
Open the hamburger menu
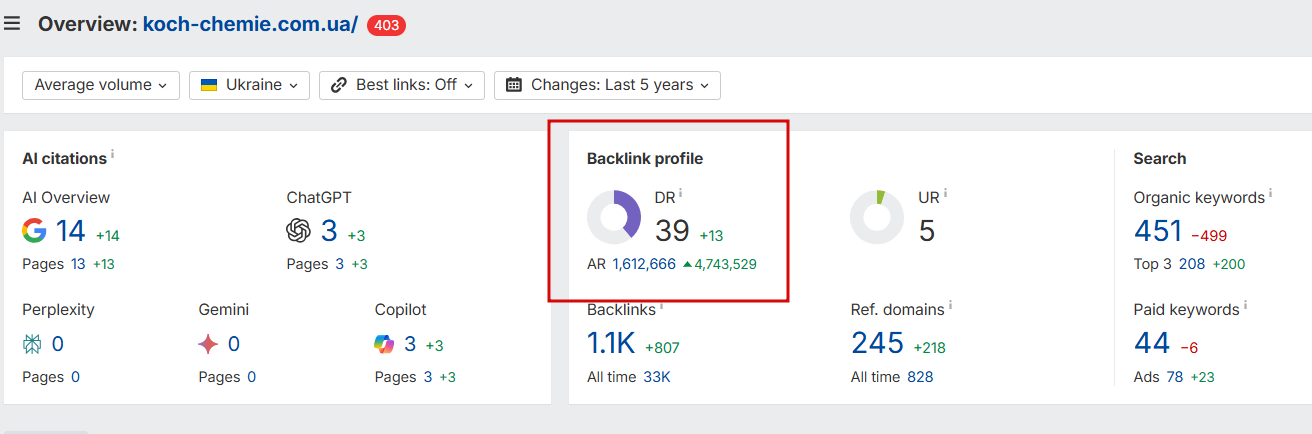point(12,23)
